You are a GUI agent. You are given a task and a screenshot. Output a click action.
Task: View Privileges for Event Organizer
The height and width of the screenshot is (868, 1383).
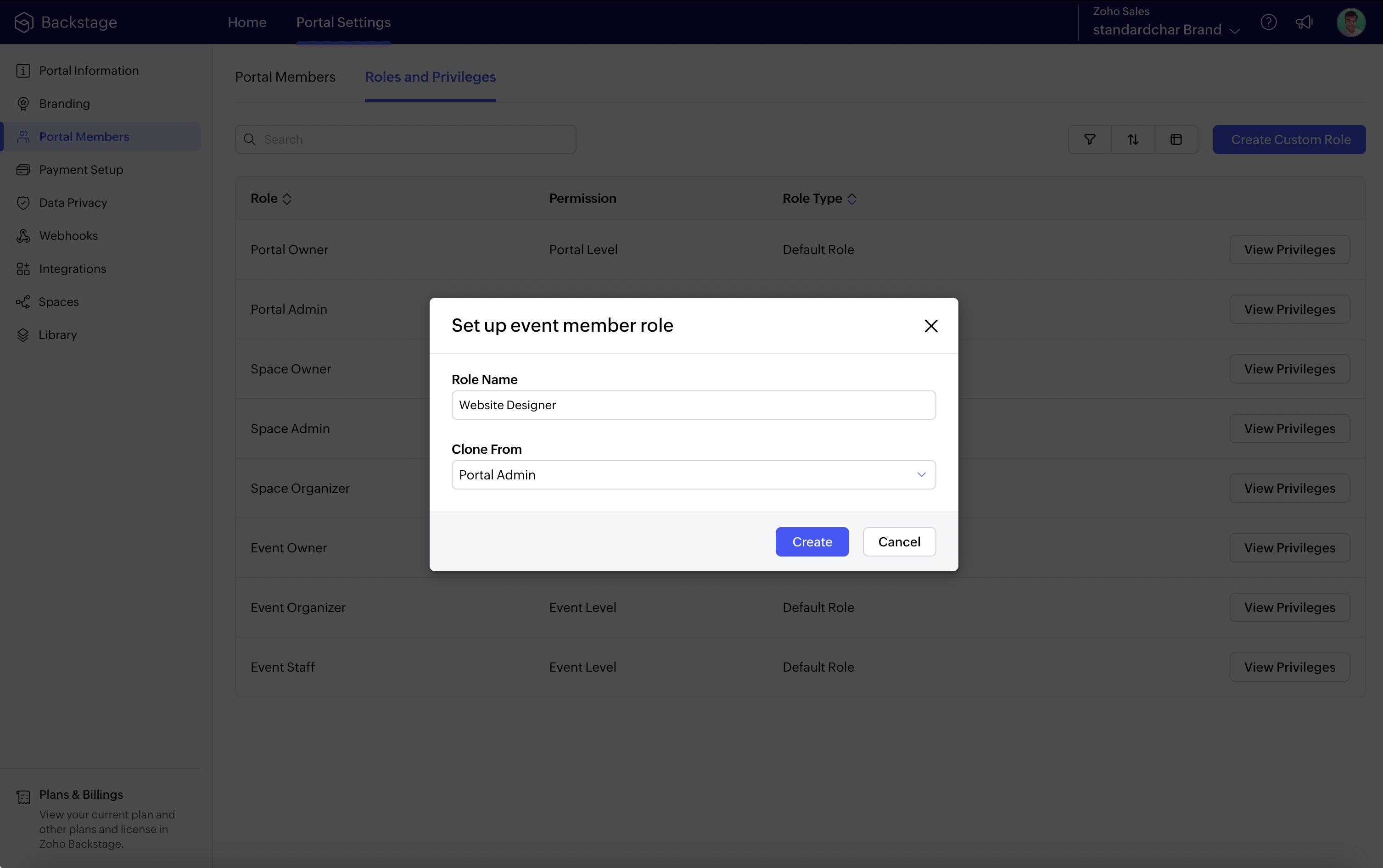1289,608
